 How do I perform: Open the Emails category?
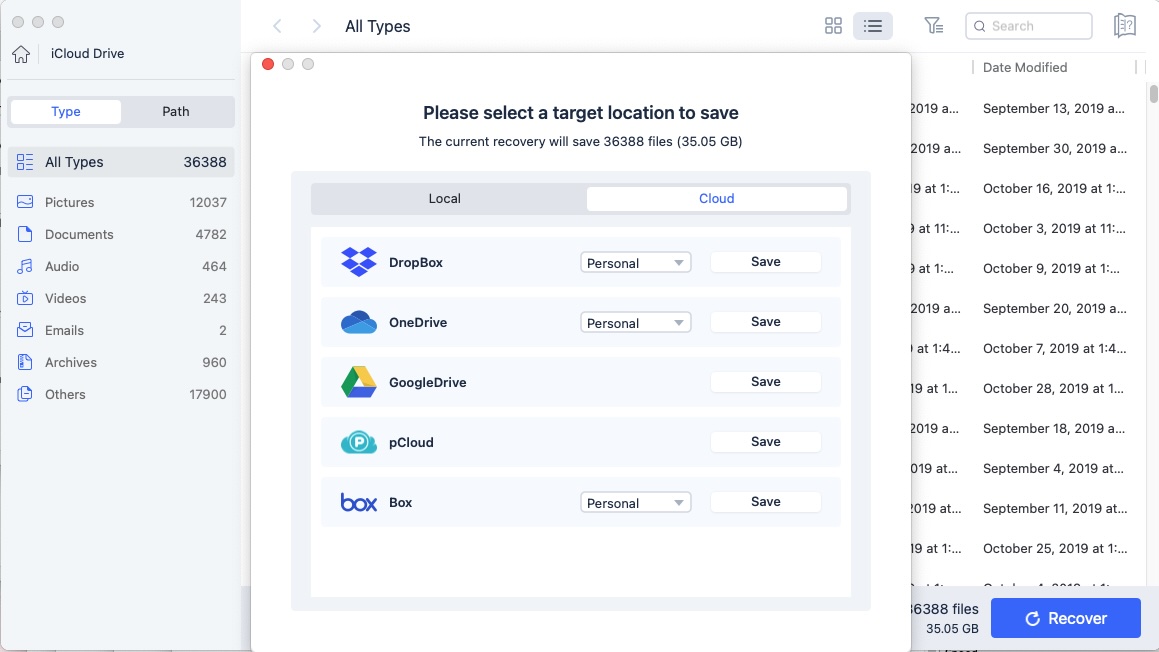coord(65,330)
